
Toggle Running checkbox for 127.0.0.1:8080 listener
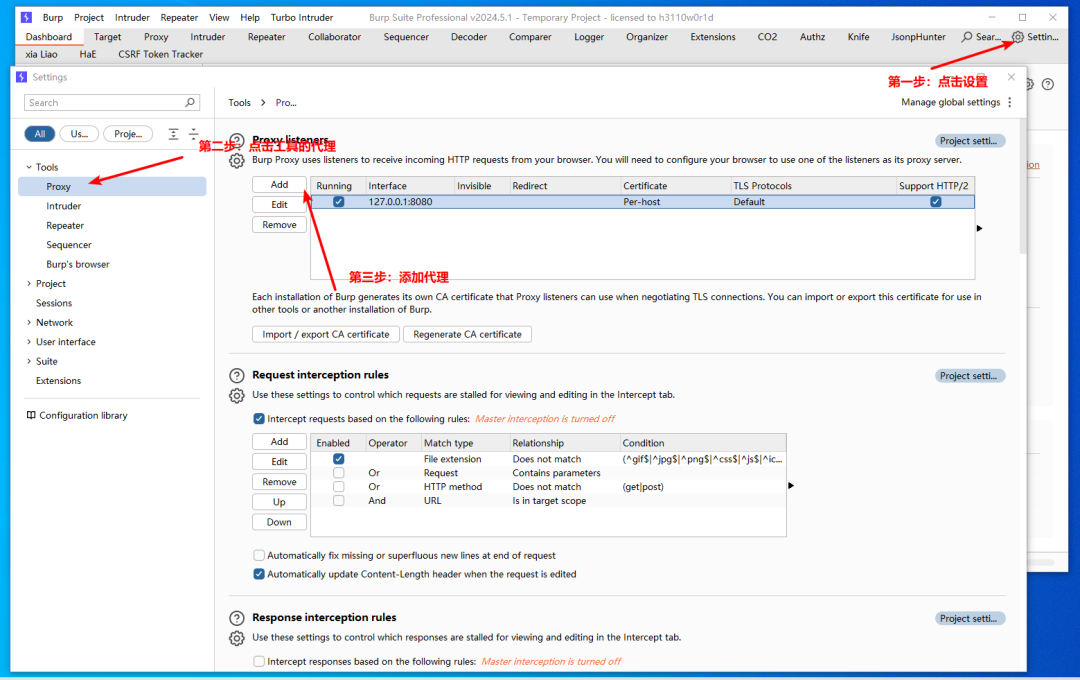[338, 202]
